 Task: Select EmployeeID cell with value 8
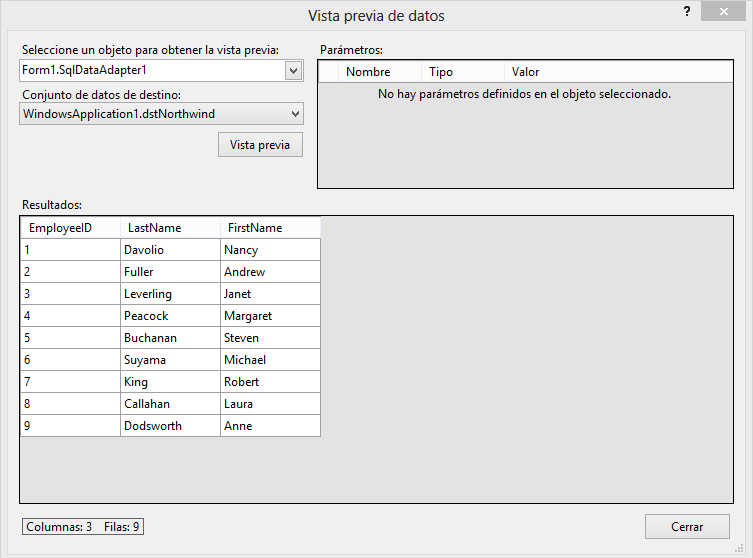(x=71, y=404)
